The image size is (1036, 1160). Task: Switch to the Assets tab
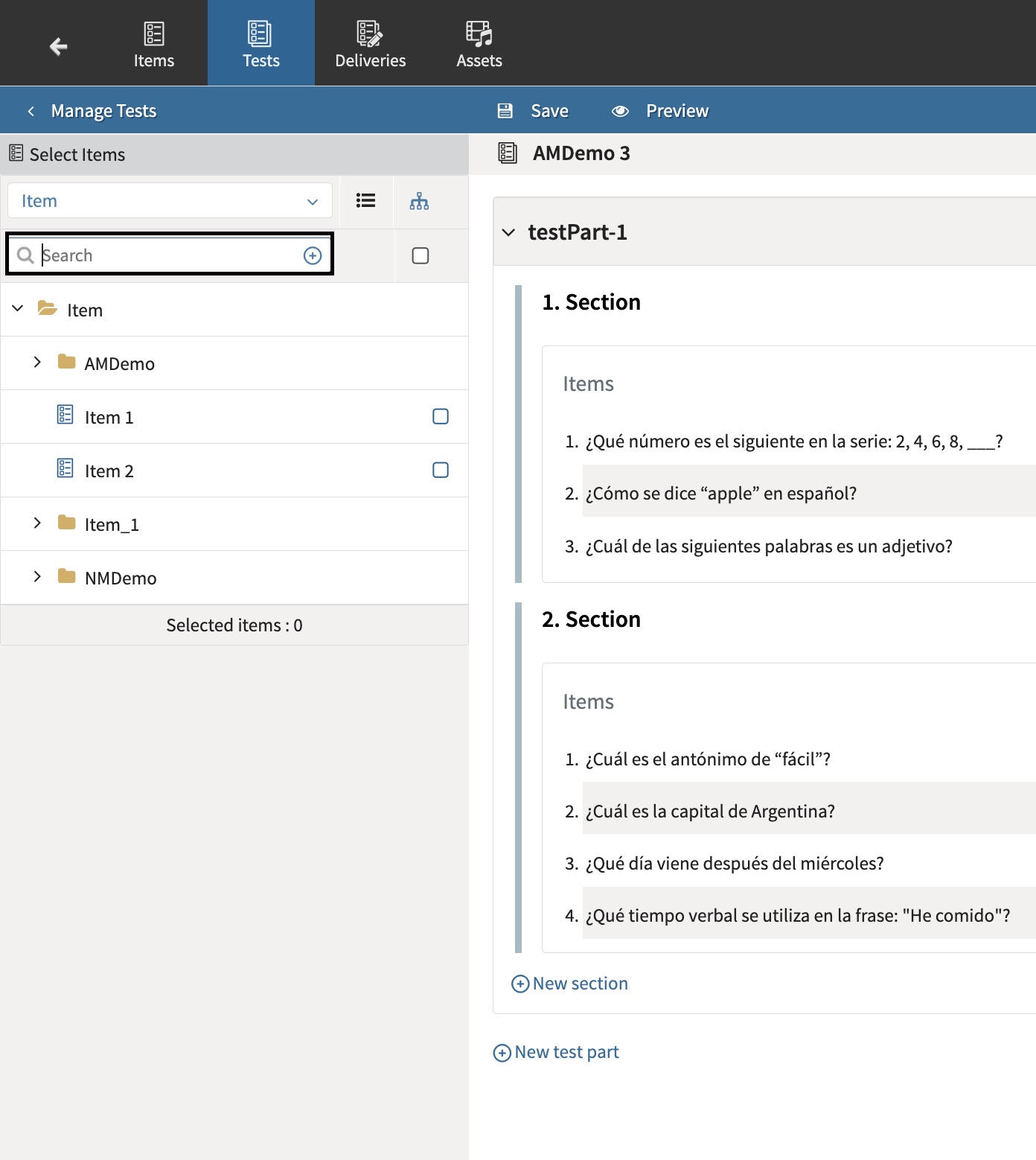tap(479, 45)
